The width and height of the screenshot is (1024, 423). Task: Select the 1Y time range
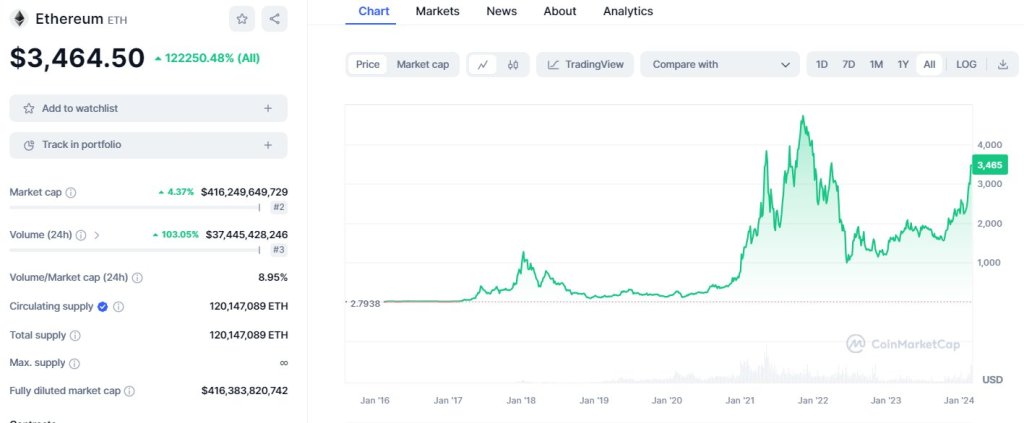click(x=903, y=64)
